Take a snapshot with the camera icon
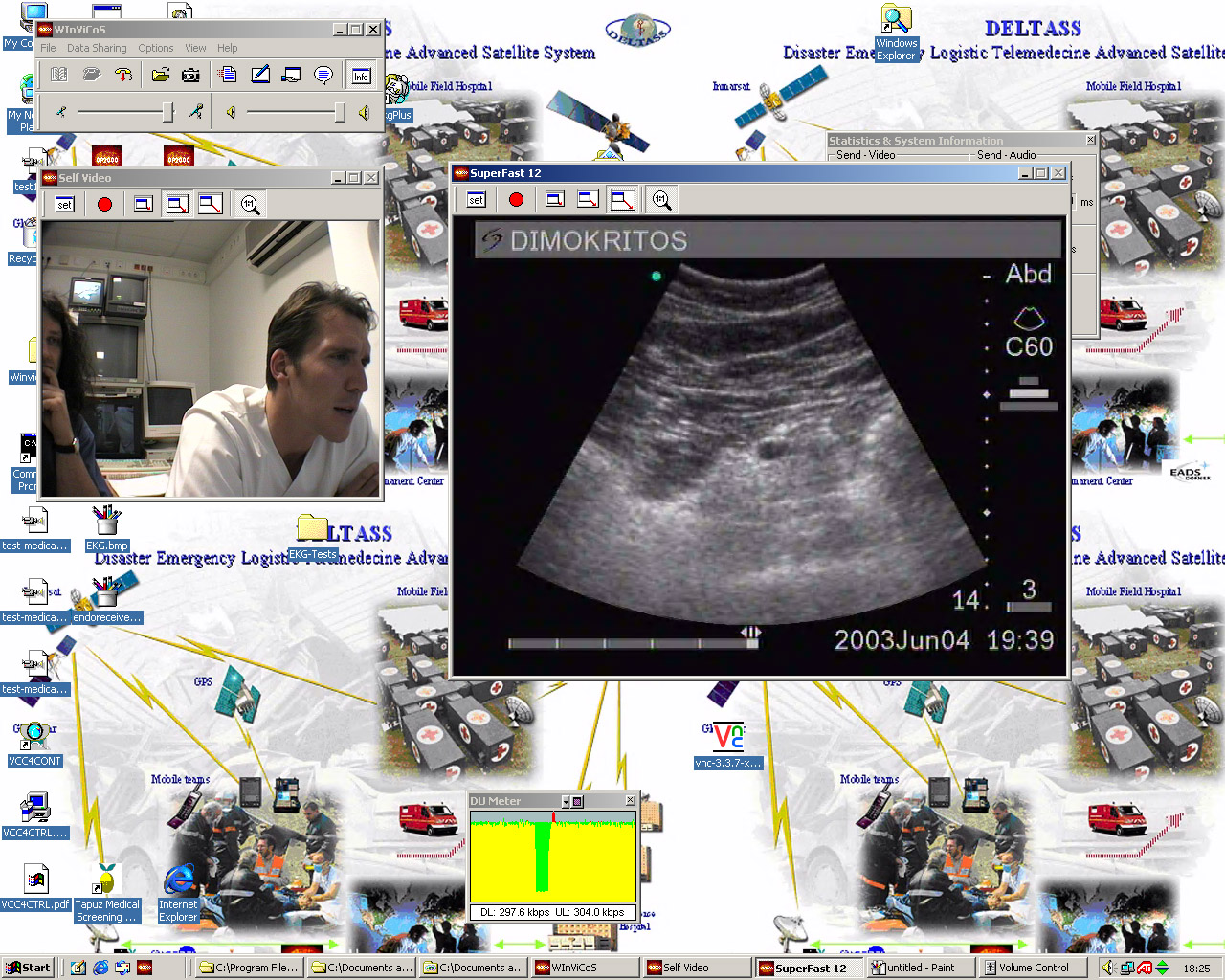This screenshot has height=980, width=1225. (191, 75)
